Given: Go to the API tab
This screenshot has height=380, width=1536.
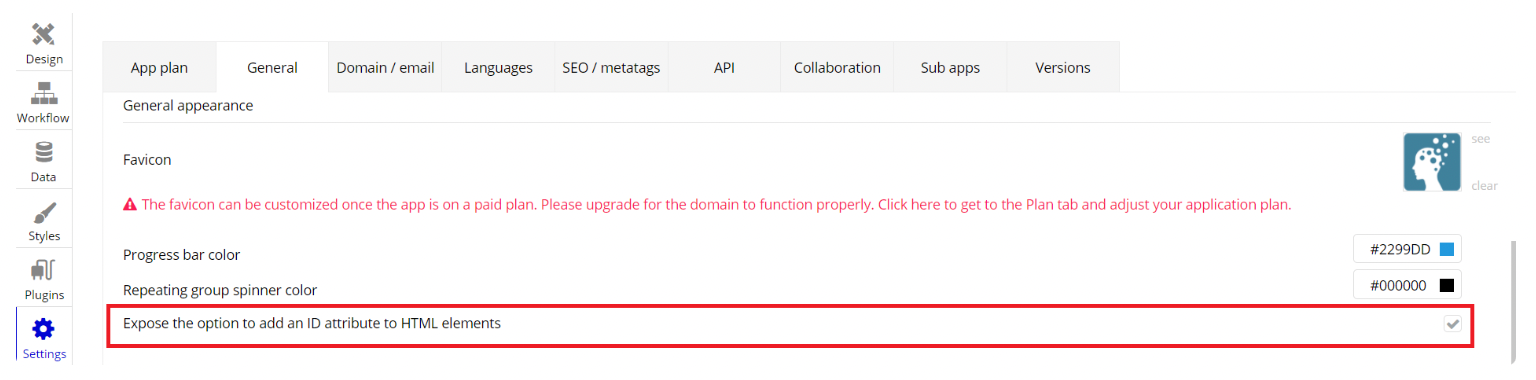Looking at the screenshot, I should (724, 68).
